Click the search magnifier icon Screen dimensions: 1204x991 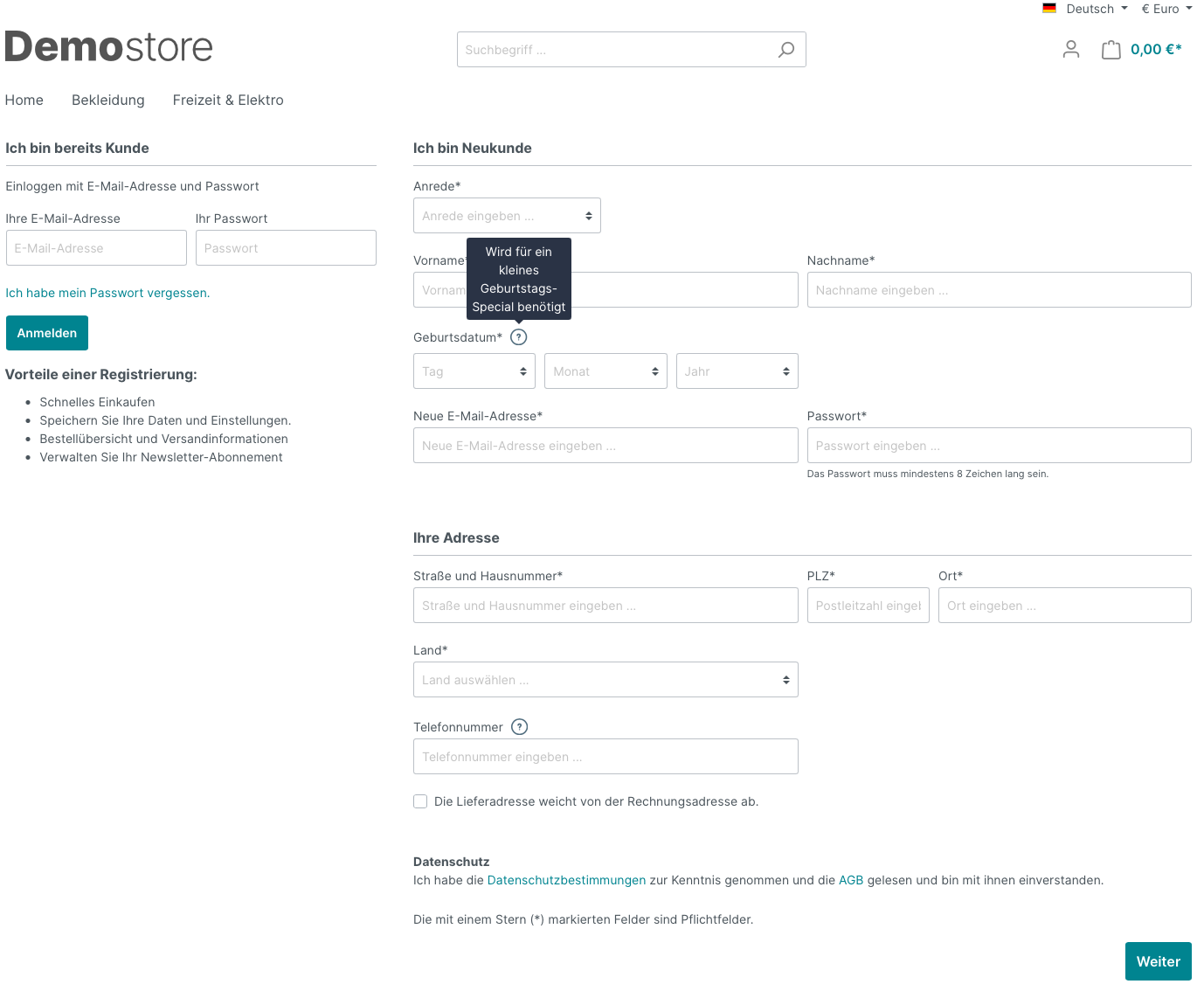click(786, 50)
